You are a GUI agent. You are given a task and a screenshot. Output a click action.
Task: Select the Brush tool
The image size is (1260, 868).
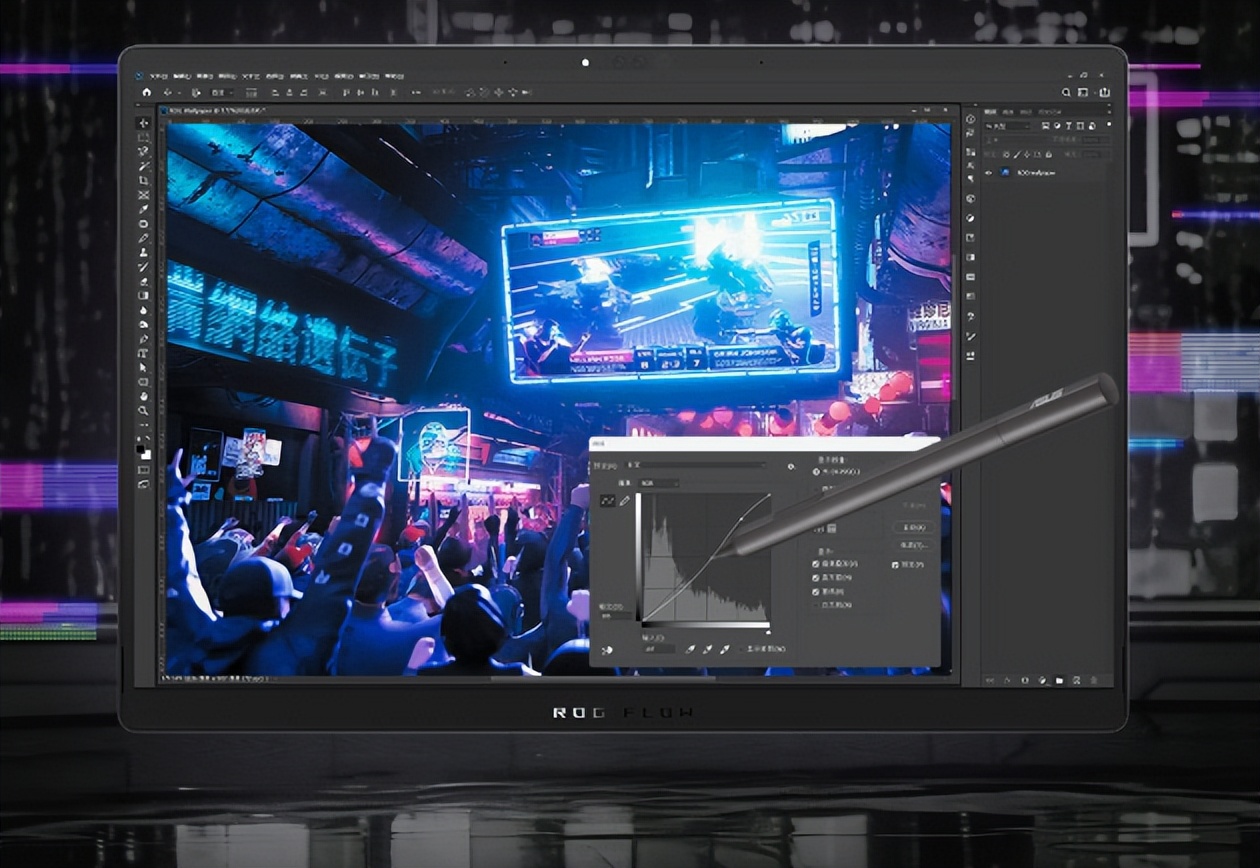144,238
